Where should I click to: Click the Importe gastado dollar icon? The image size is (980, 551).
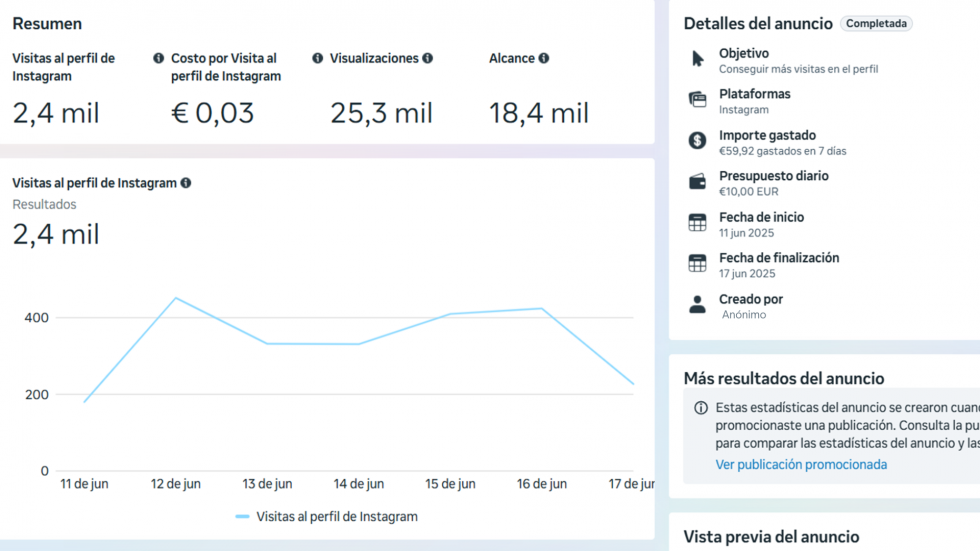click(x=698, y=141)
